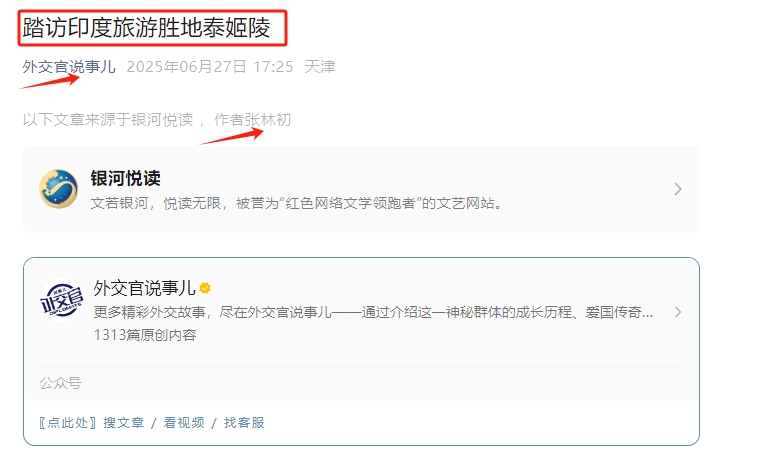
Task: Open the 外交官说事儿 name in profile card
Action: 144,288
